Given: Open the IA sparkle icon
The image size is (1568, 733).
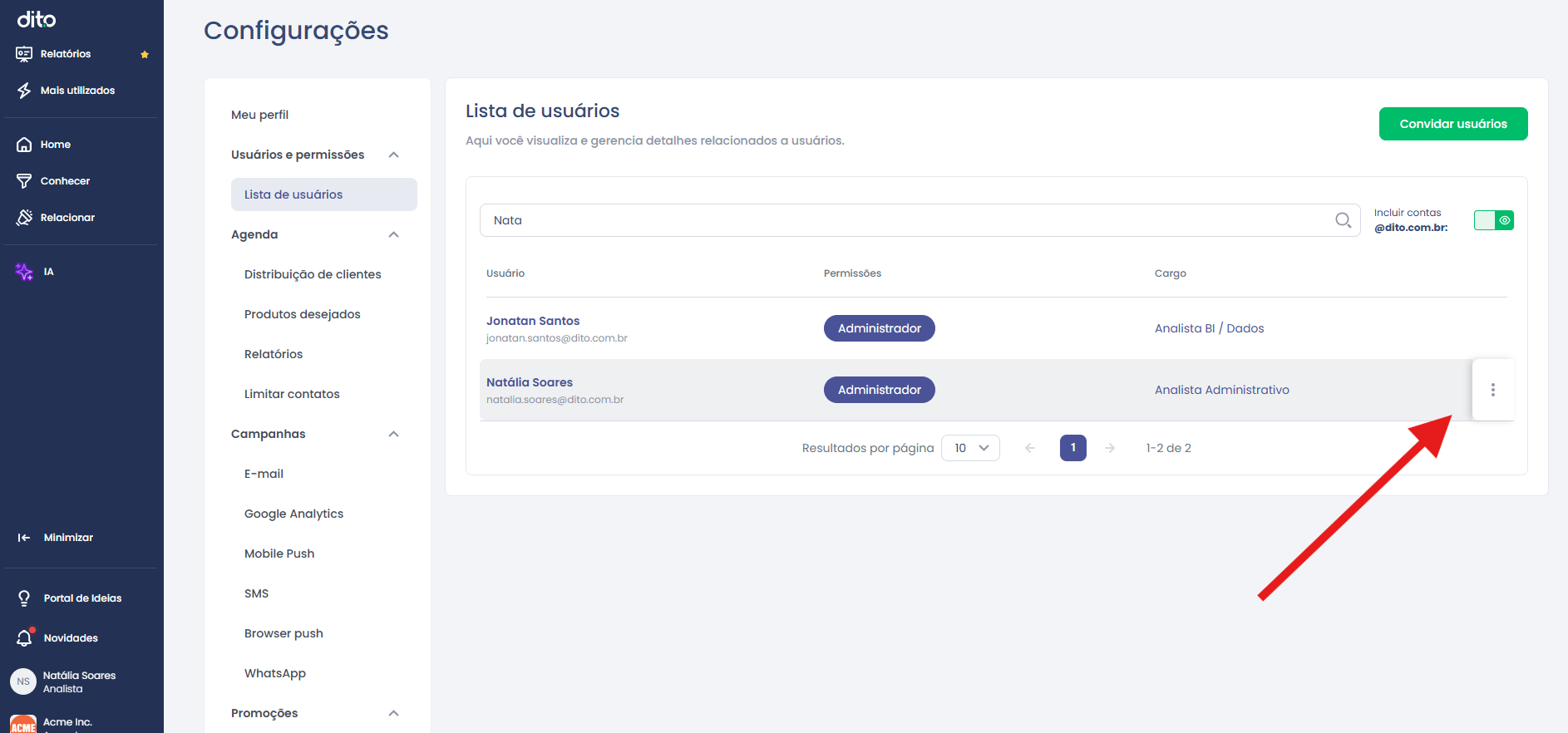Looking at the screenshot, I should (24, 272).
